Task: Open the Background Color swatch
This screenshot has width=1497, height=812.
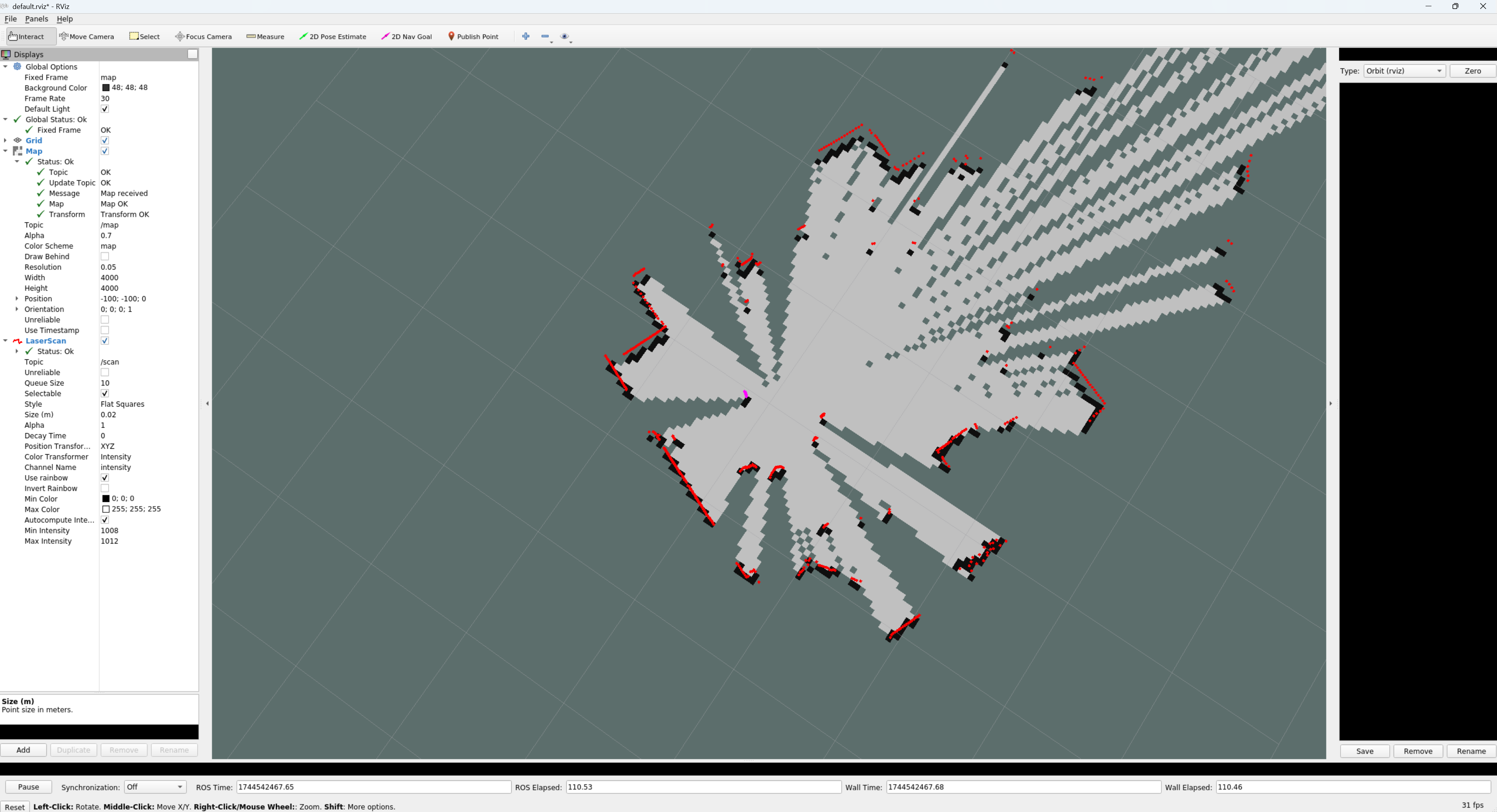Action: click(107, 87)
